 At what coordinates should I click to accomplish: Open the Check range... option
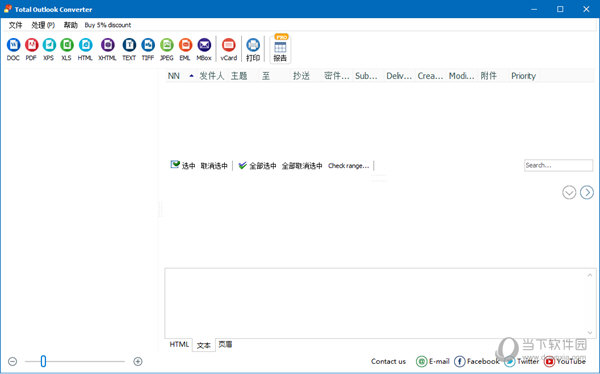click(349, 166)
